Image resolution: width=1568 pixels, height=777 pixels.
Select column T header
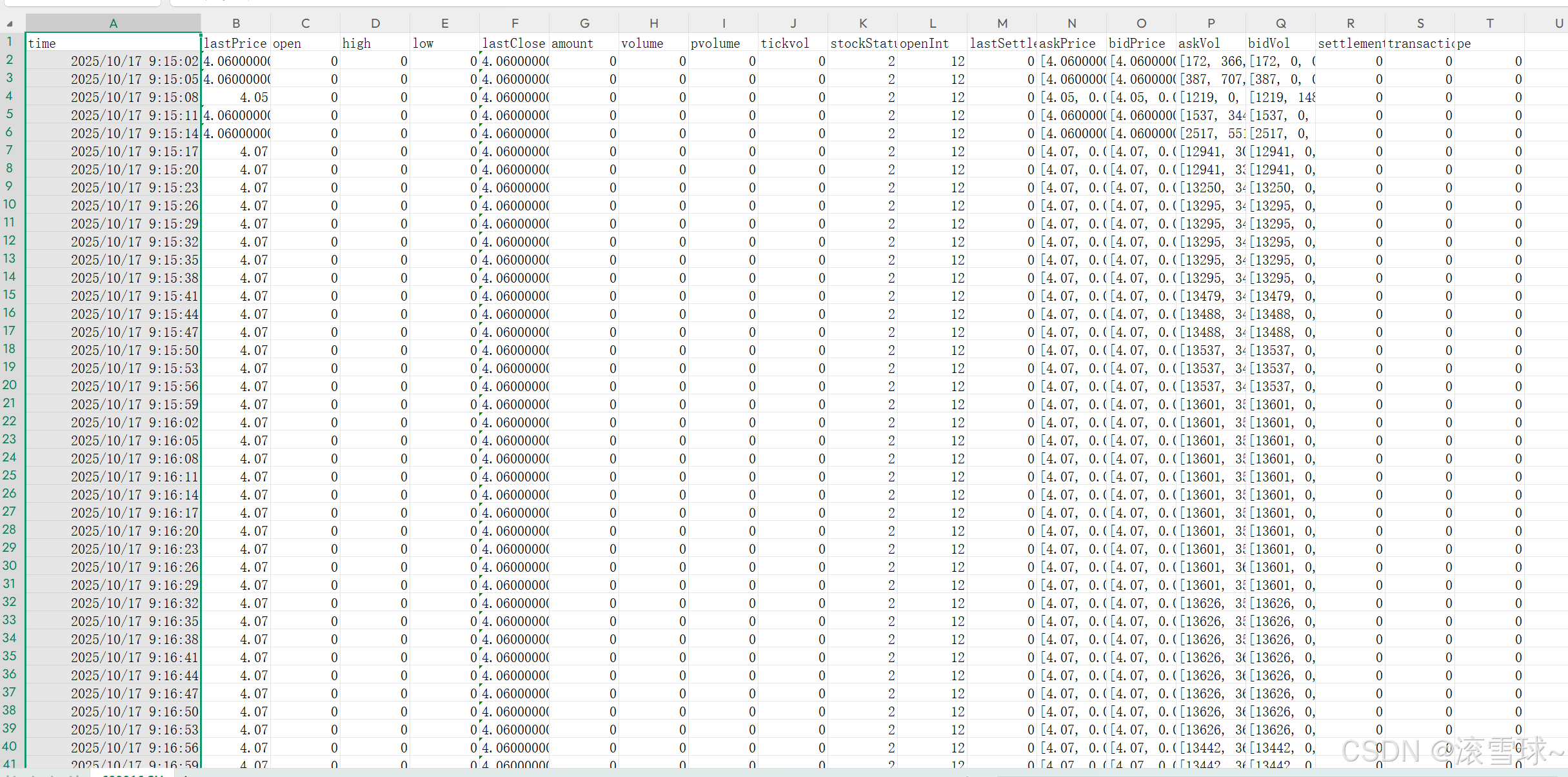coord(1489,23)
